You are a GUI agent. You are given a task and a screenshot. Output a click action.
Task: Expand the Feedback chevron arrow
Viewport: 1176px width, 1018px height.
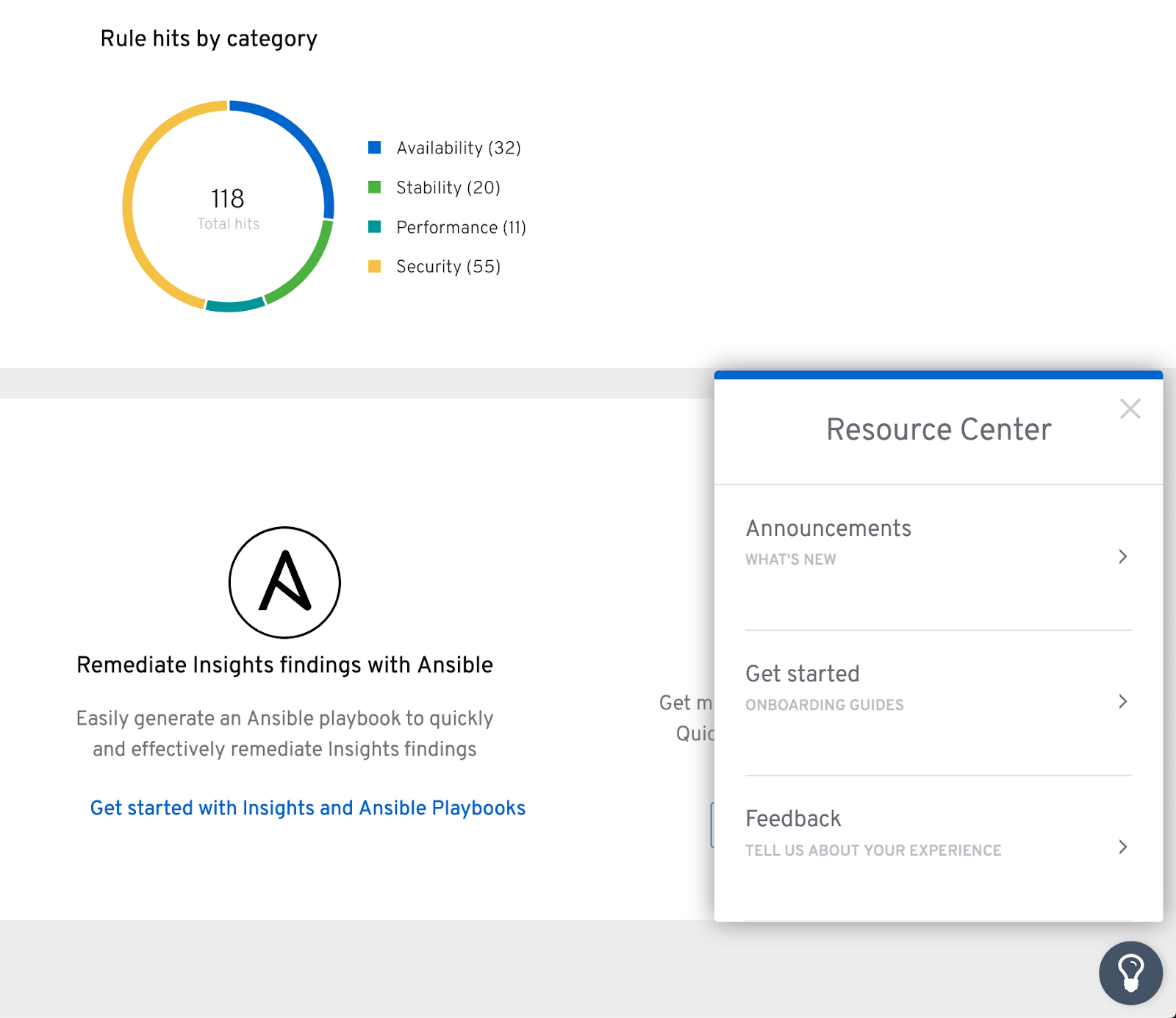1122,847
